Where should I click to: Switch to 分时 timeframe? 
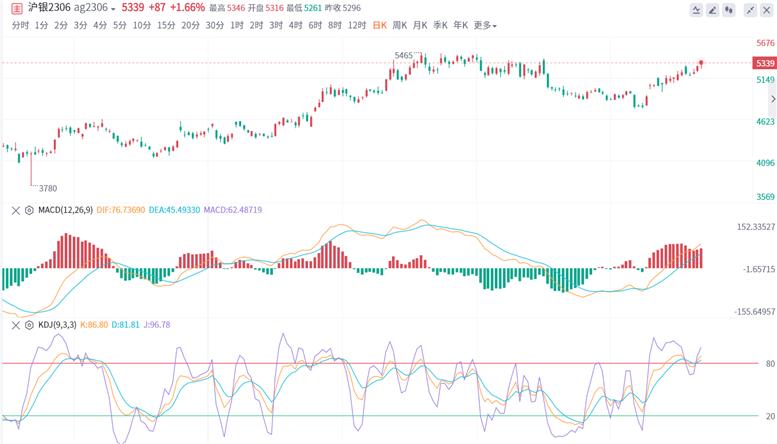[20, 25]
